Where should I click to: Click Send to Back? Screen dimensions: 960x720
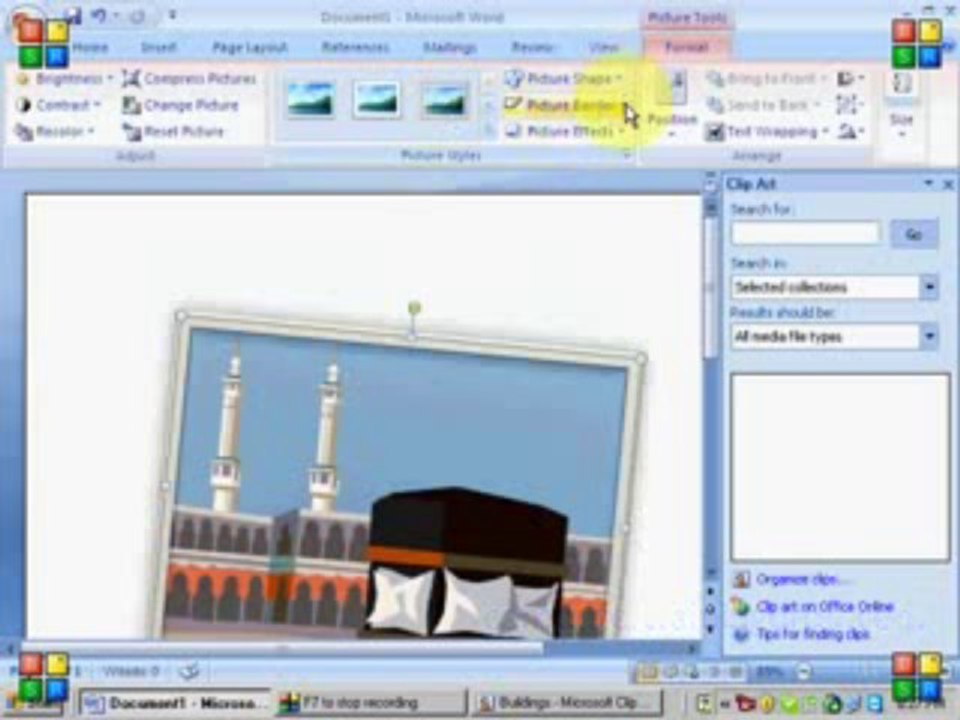click(x=763, y=105)
